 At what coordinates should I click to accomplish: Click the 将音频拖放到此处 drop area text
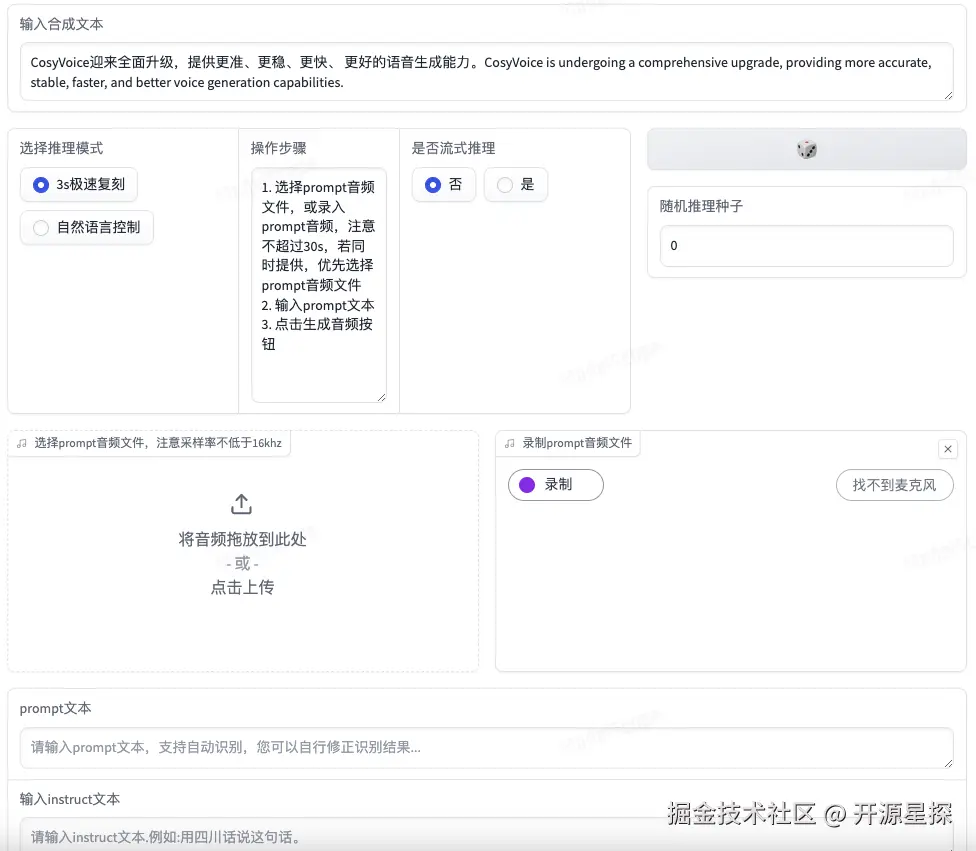(242, 539)
